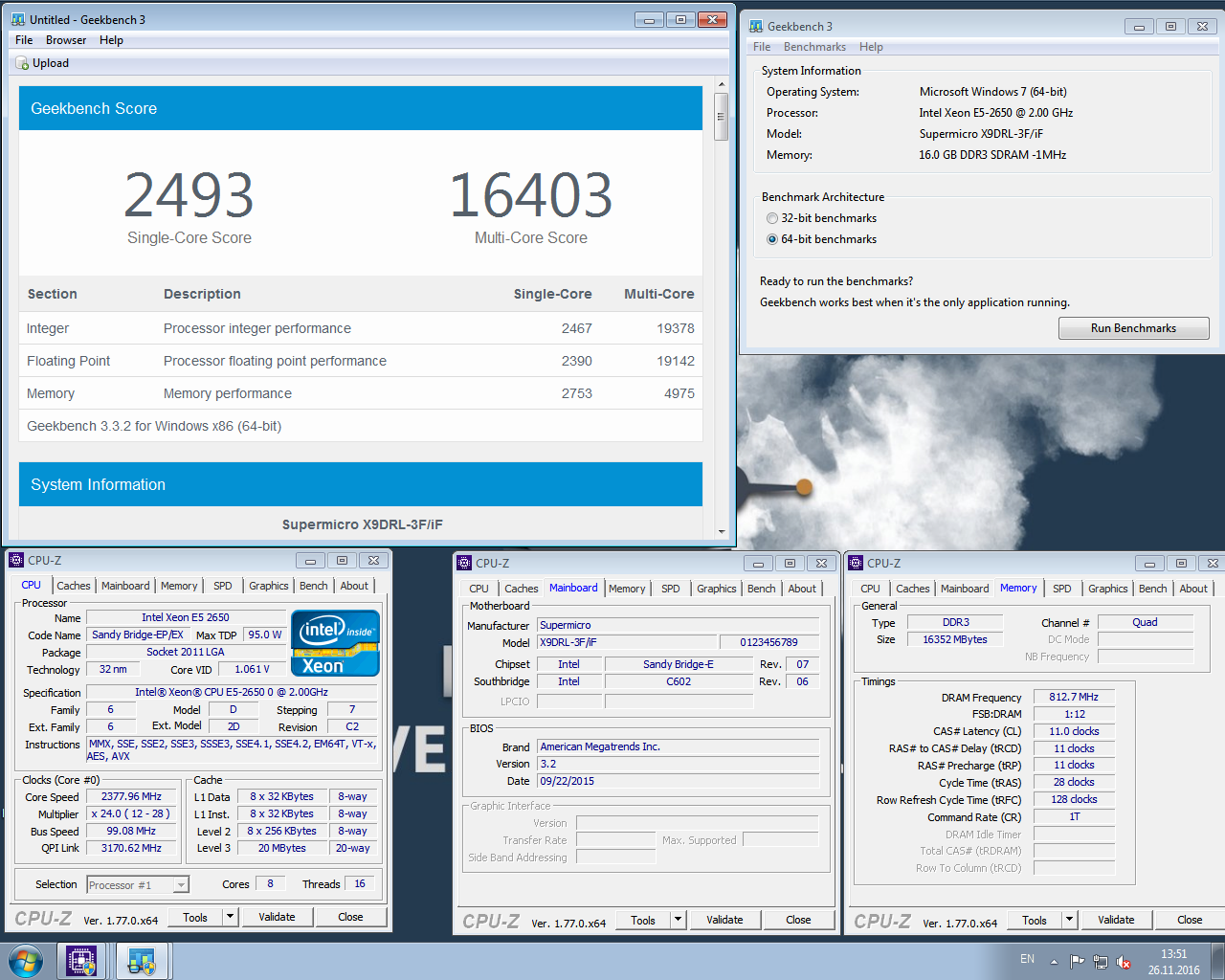The width and height of the screenshot is (1225, 980).
Task: Switch to Caches tab in CPU window
Action: [74, 586]
